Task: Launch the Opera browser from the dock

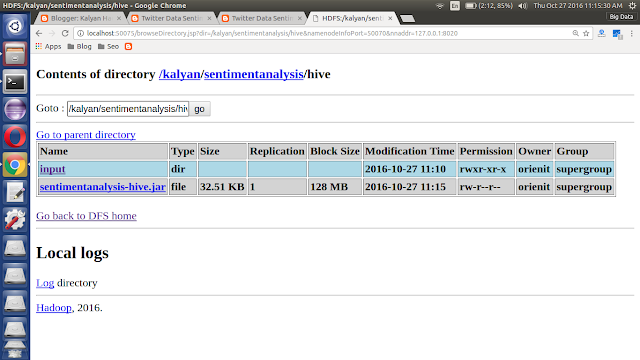Action: tap(15, 137)
